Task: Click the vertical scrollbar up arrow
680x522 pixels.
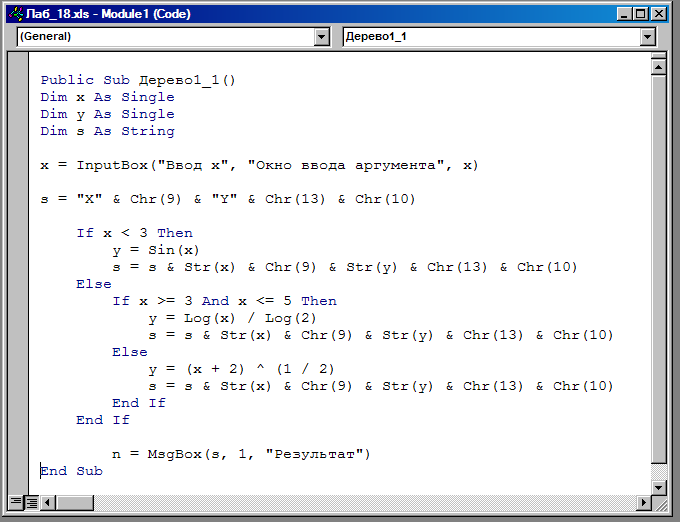Action: (659, 68)
